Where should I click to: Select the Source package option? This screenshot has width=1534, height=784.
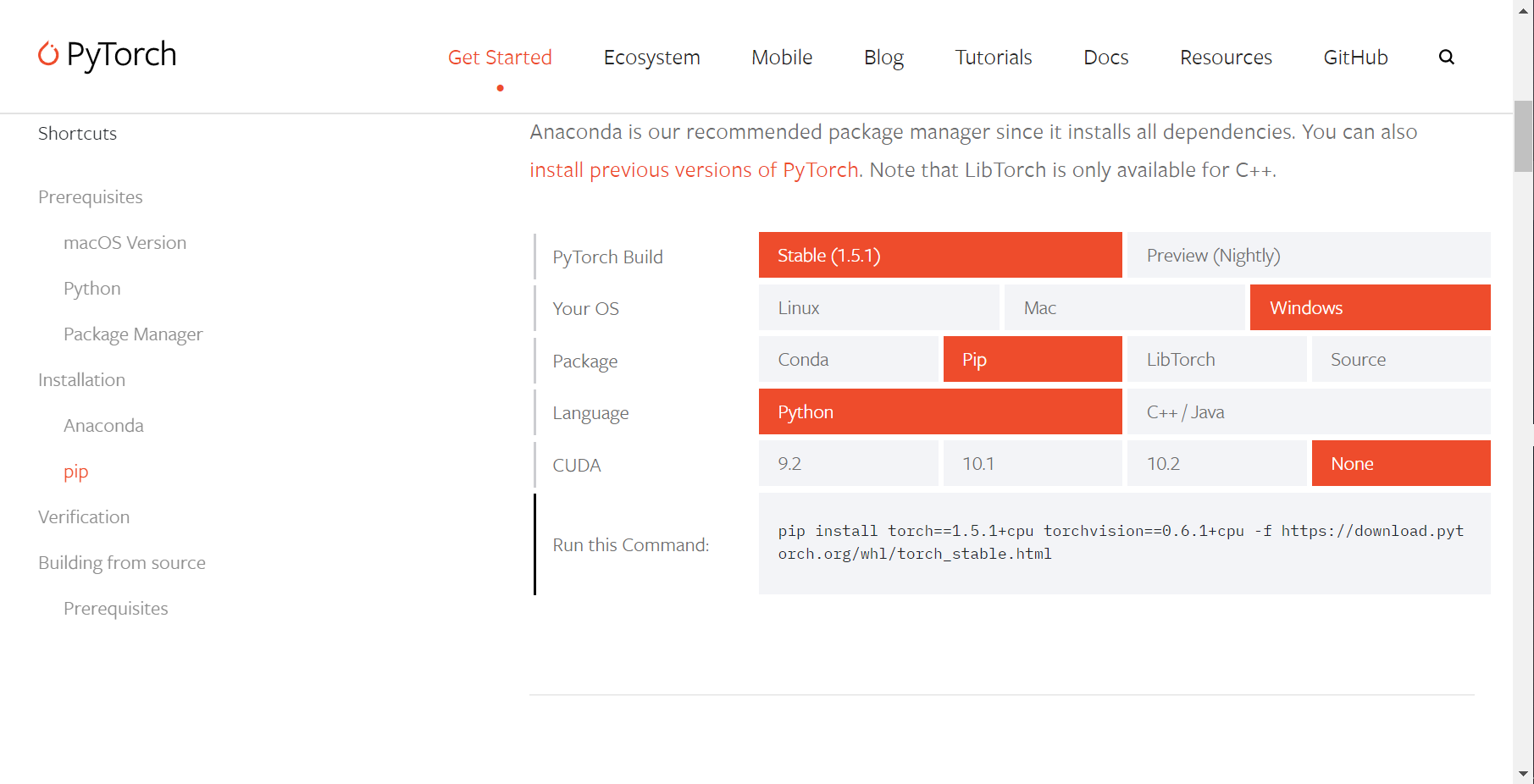(x=1401, y=359)
